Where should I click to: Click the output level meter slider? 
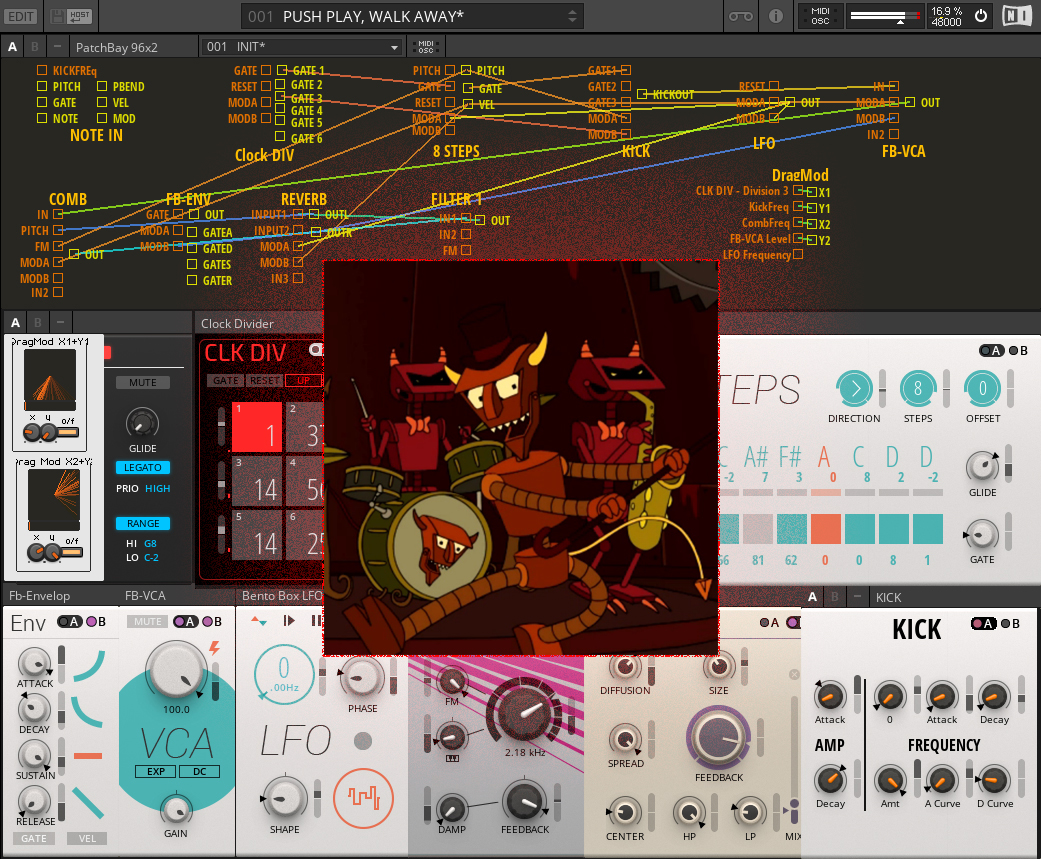coord(885,16)
